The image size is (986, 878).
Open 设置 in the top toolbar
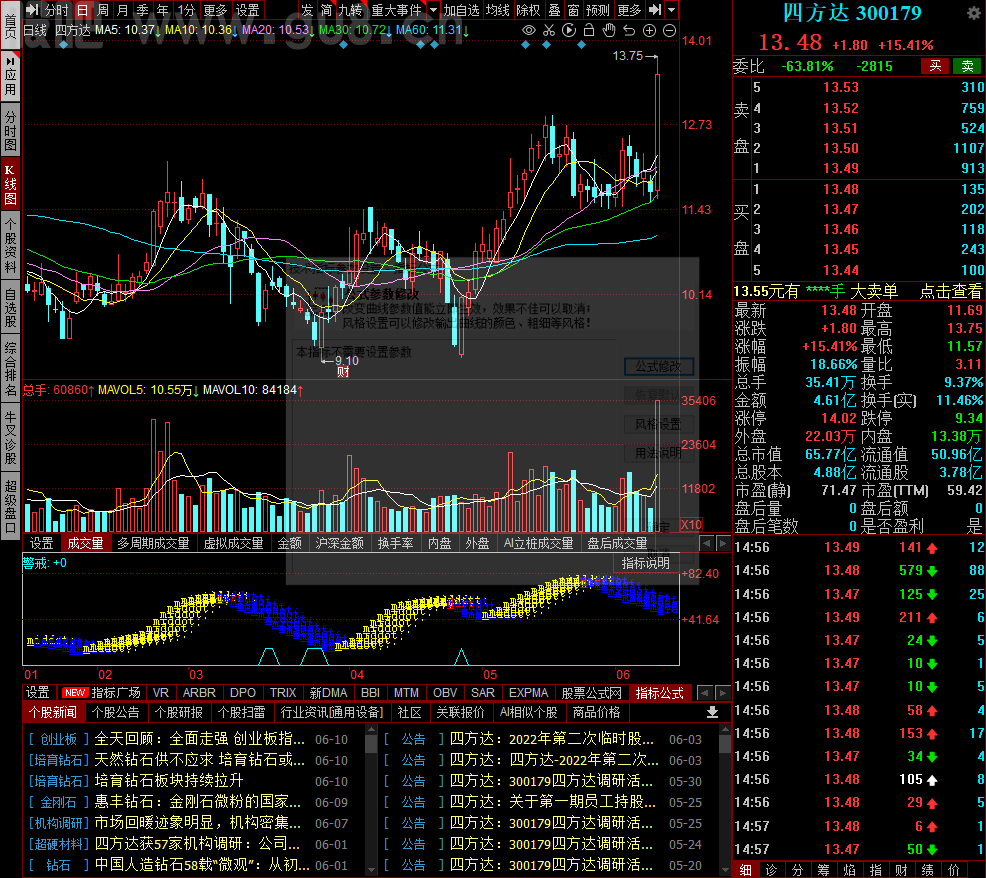pyautogui.click(x=247, y=10)
